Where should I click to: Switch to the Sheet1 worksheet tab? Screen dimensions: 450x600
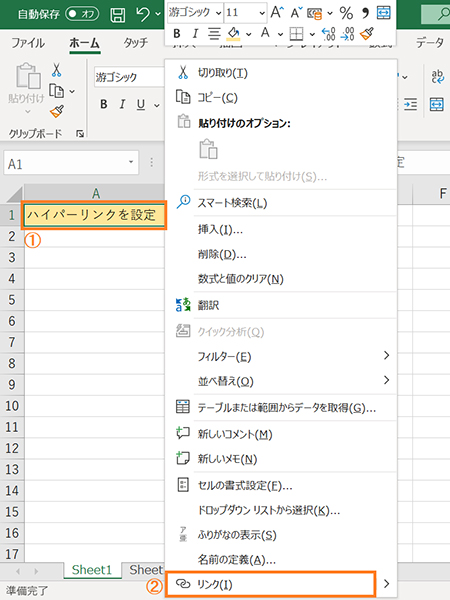(x=92, y=570)
